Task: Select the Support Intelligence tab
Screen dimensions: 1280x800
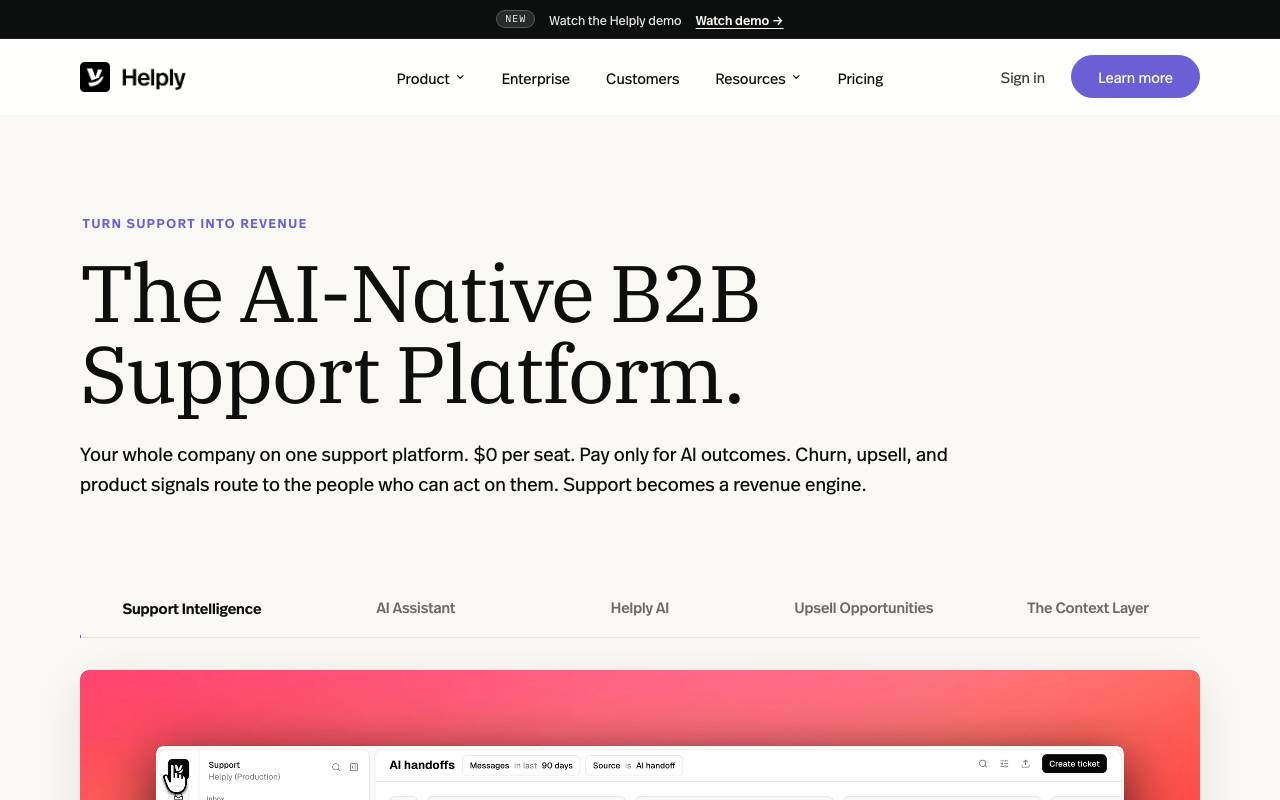Action: [192, 608]
